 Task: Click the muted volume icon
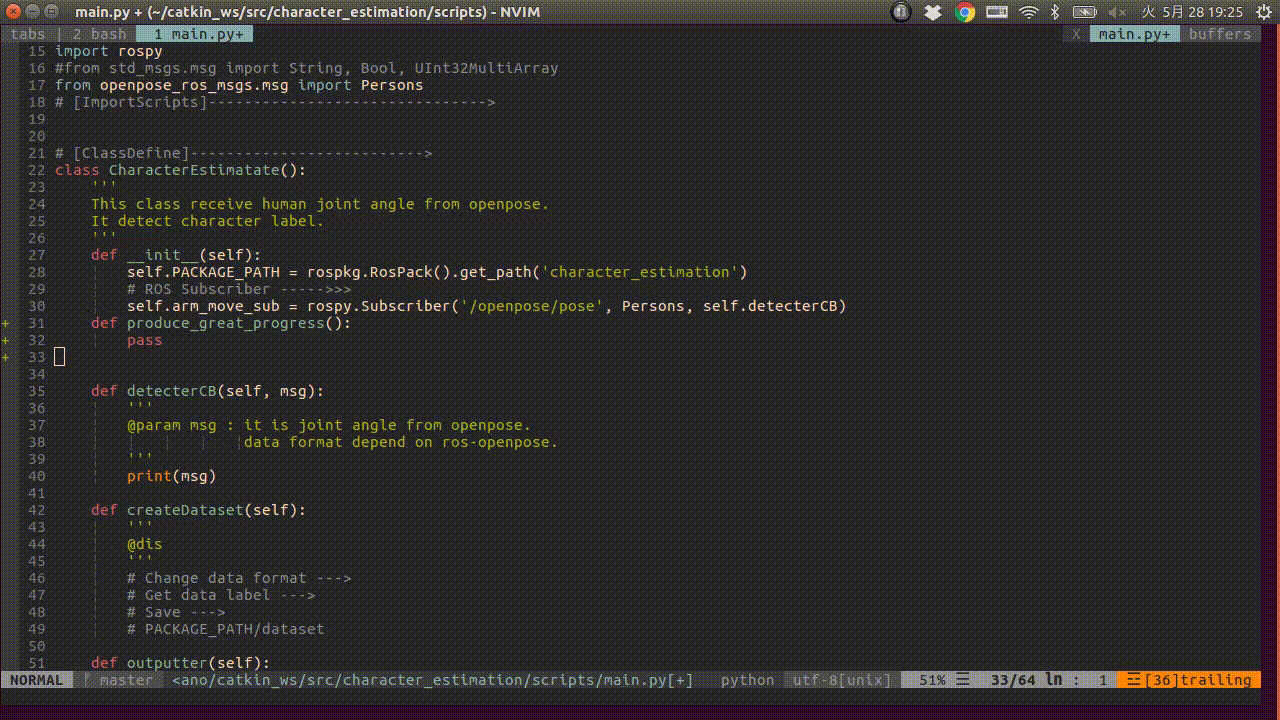(1118, 12)
